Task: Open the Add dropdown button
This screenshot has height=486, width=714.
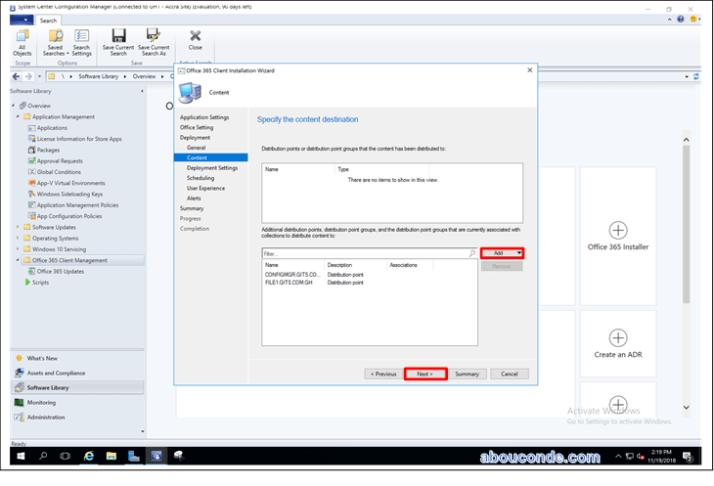Action: pos(502,253)
